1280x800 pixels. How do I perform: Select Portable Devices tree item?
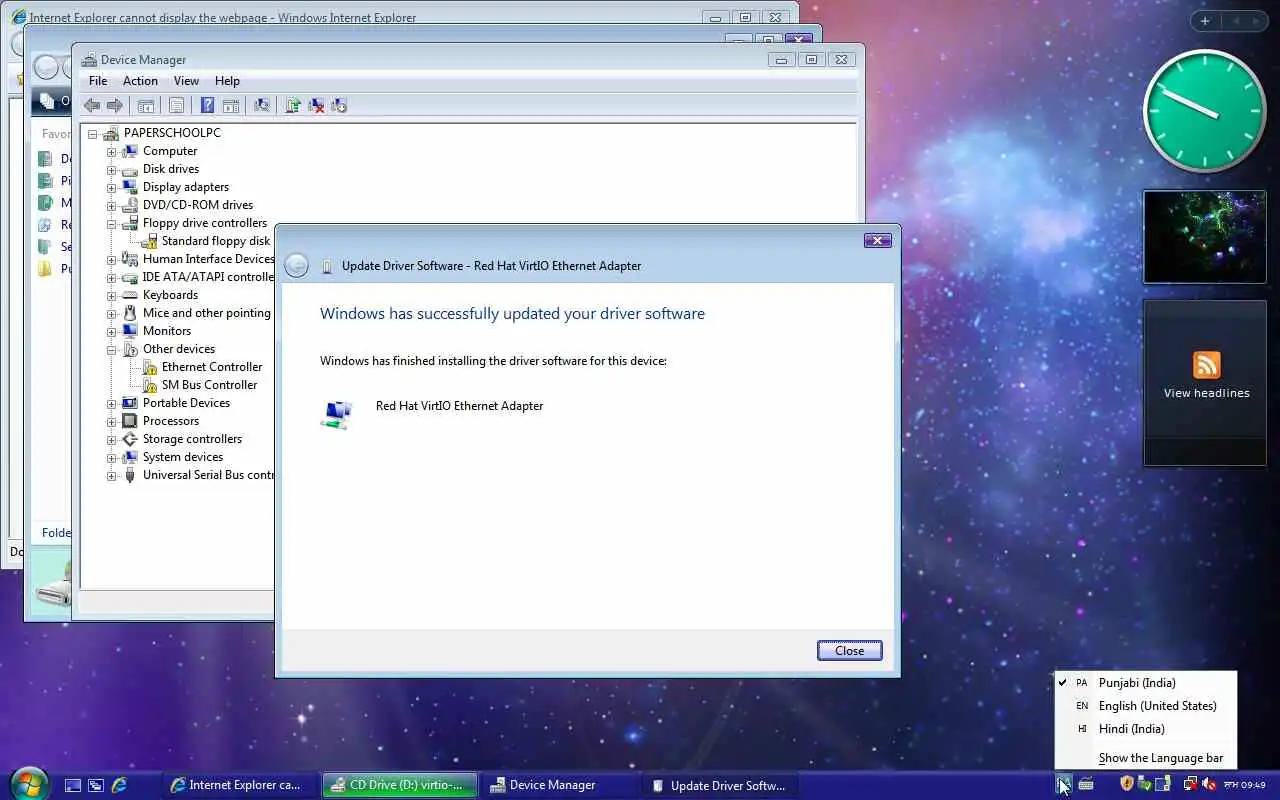186,403
